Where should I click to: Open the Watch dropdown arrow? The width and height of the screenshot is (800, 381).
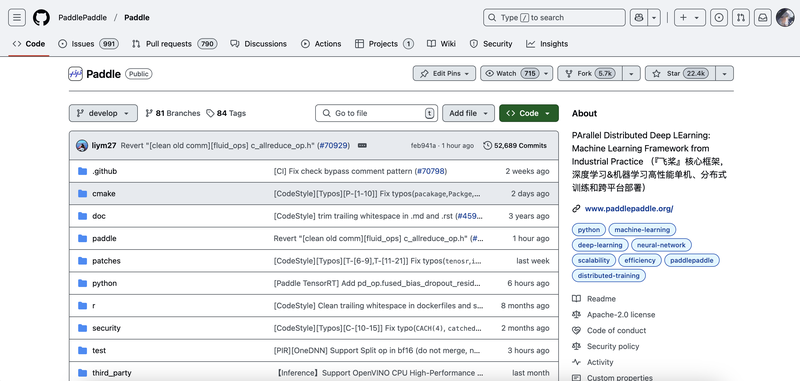[546, 73]
